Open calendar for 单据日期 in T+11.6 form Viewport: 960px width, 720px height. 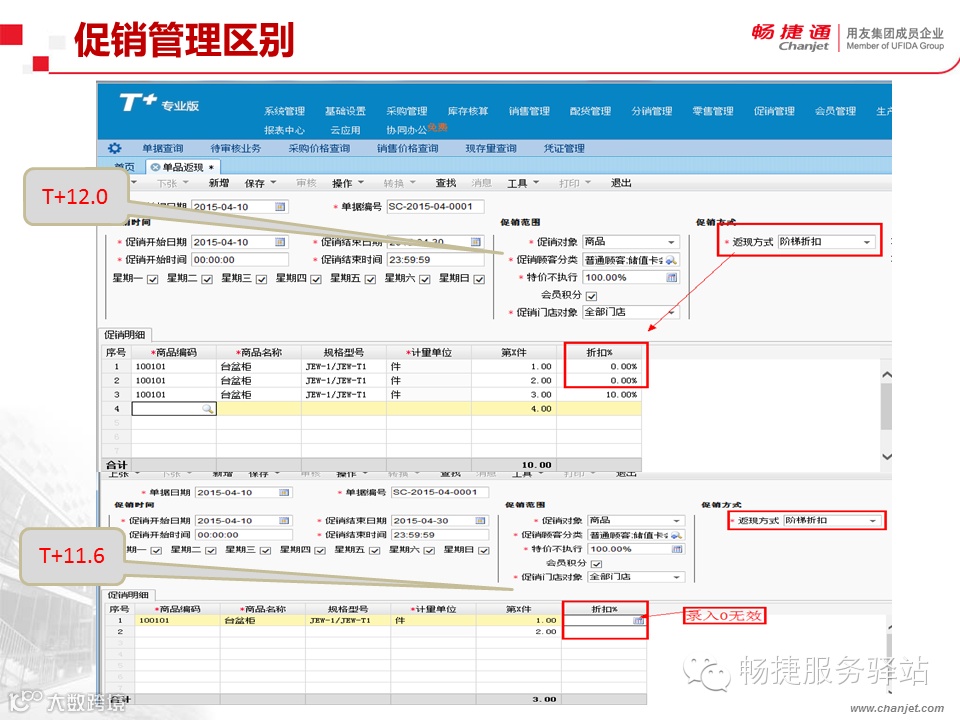(x=284, y=492)
